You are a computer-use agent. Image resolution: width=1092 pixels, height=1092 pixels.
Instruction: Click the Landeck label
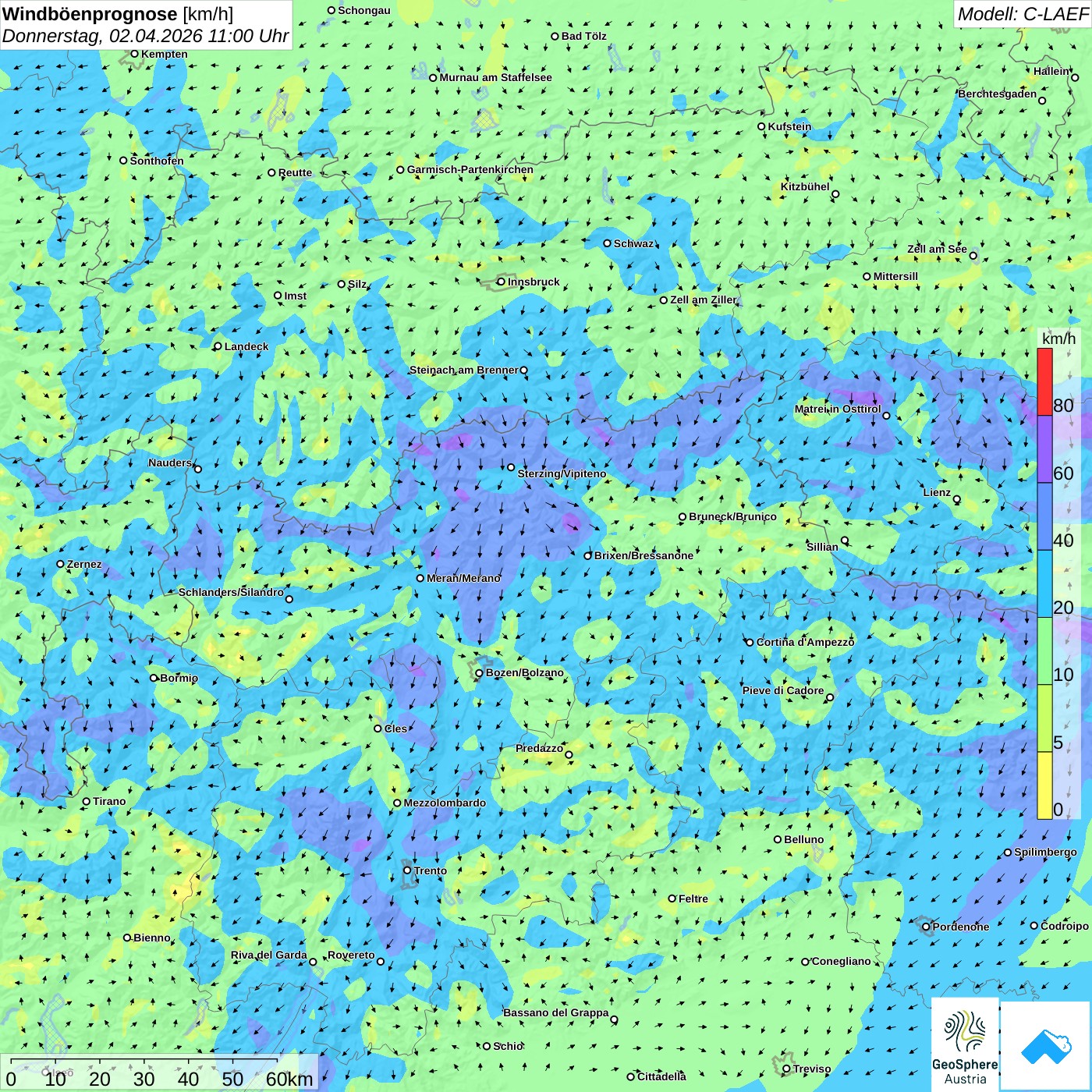246,346
